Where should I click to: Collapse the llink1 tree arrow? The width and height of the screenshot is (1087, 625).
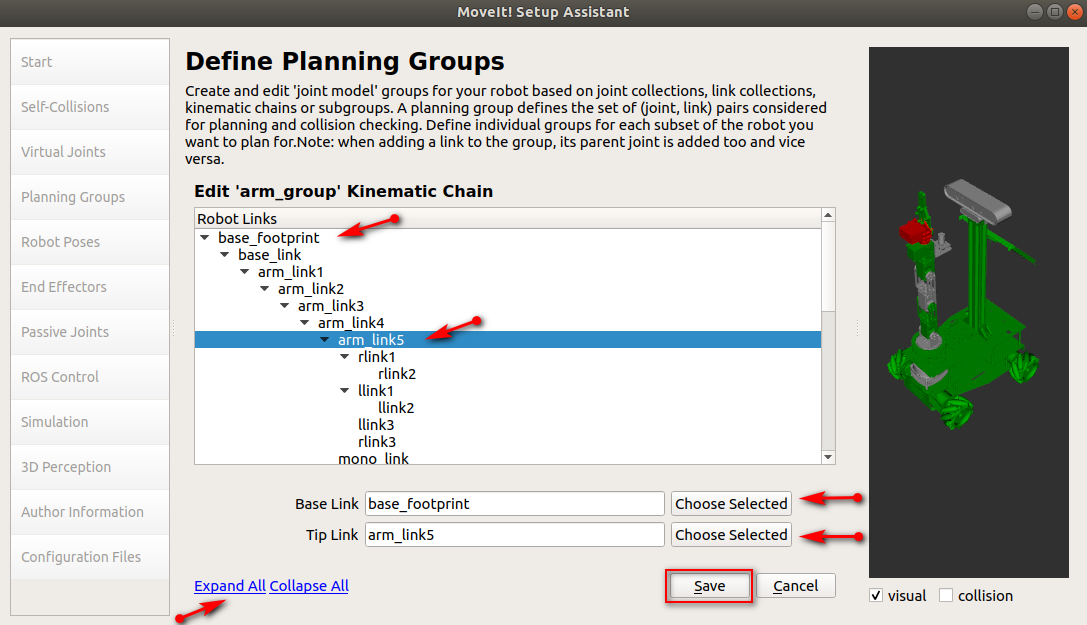[345, 391]
